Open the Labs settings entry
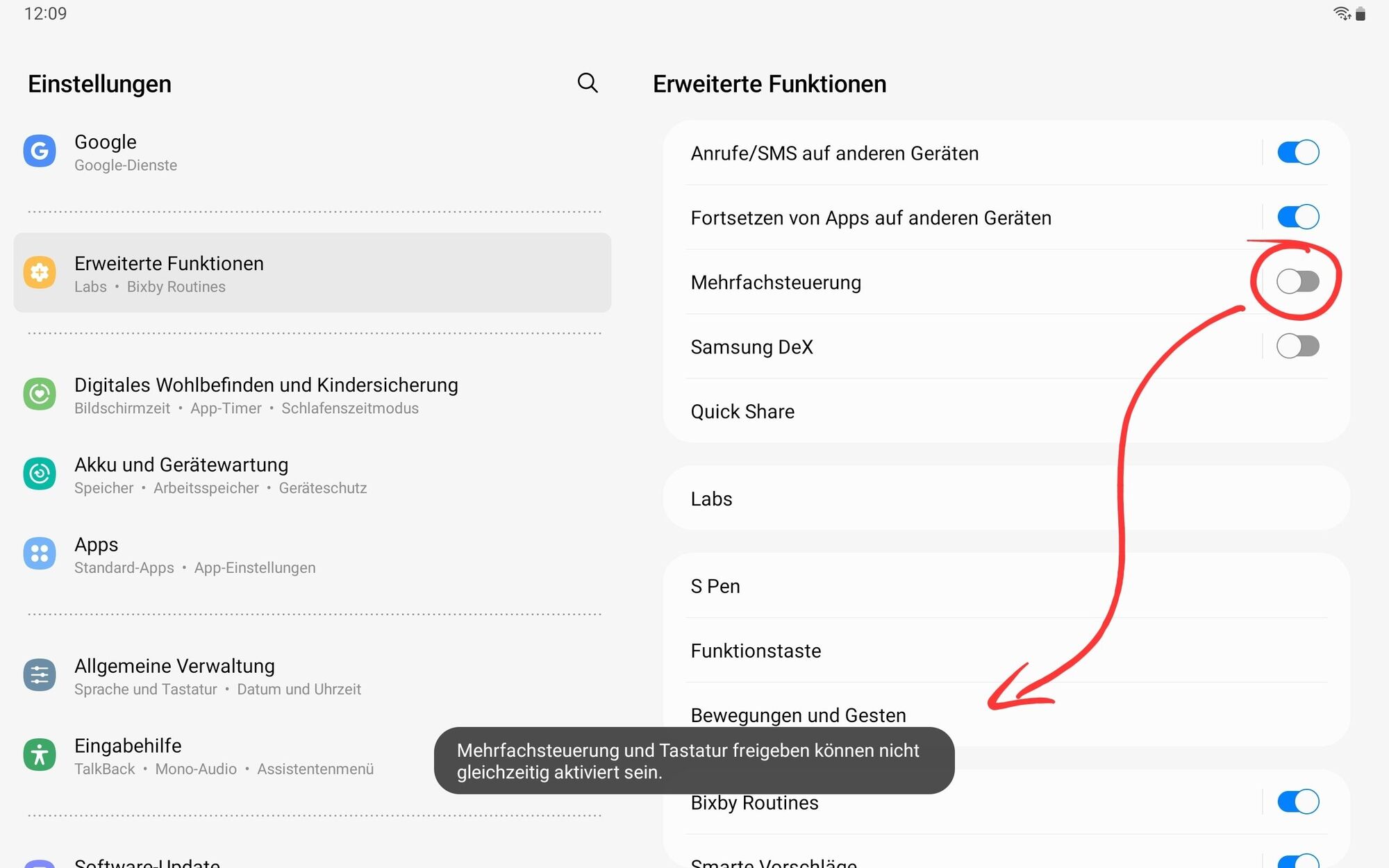The image size is (1389, 868). click(x=1006, y=499)
